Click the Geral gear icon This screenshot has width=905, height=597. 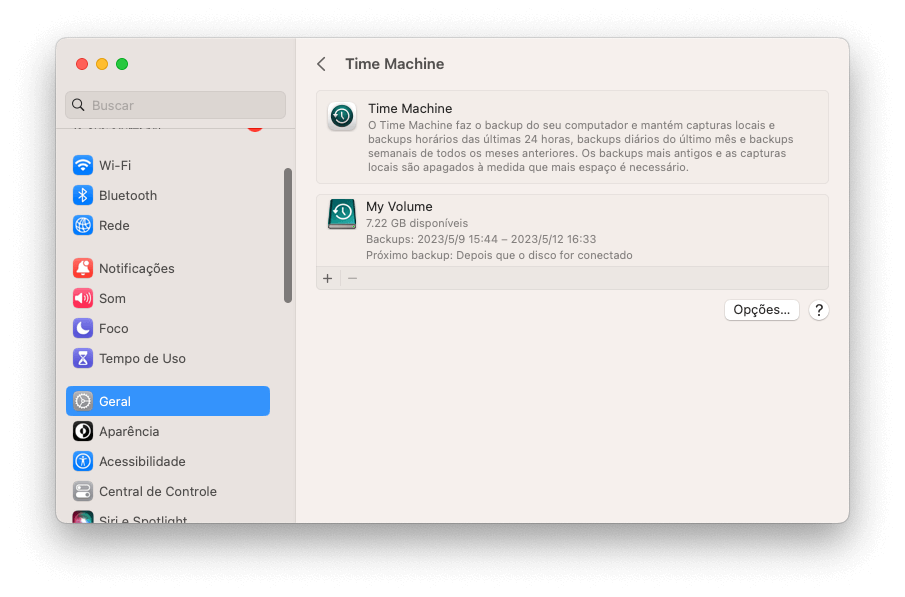(83, 401)
